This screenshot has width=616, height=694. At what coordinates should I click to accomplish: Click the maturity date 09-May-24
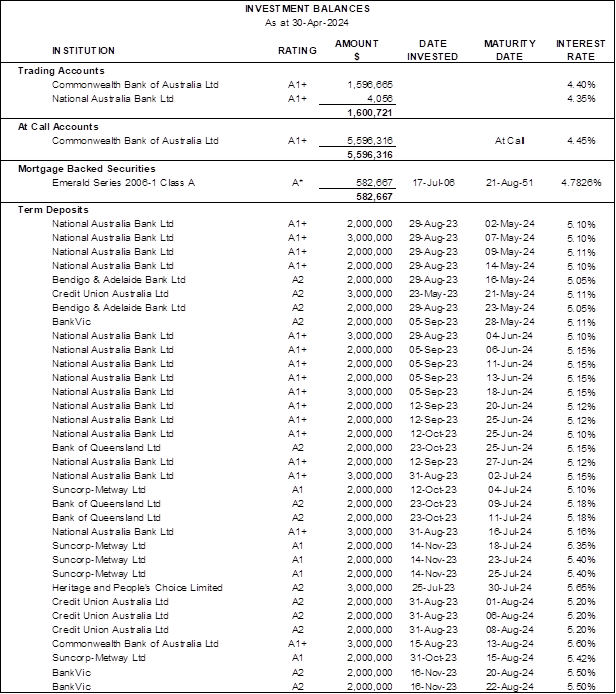[x=509, y=252]
